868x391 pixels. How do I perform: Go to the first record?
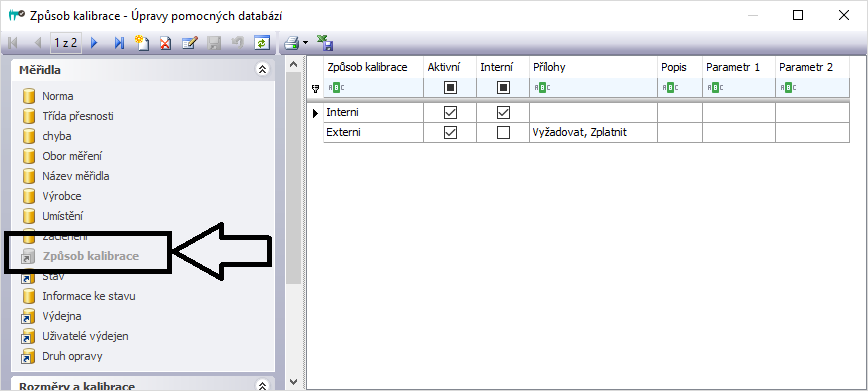coord(13,43)
